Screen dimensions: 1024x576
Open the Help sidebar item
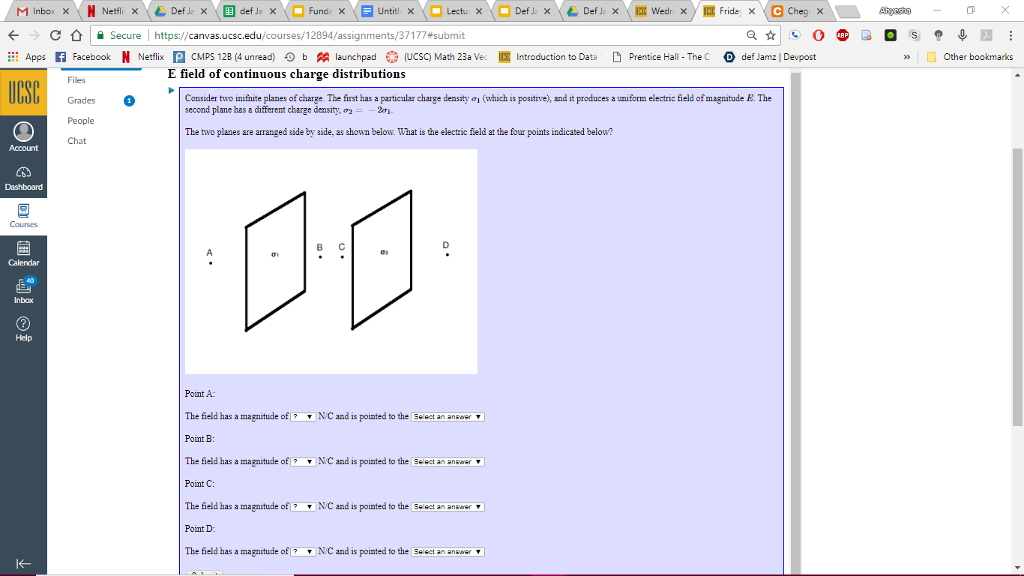click(24, 328)
